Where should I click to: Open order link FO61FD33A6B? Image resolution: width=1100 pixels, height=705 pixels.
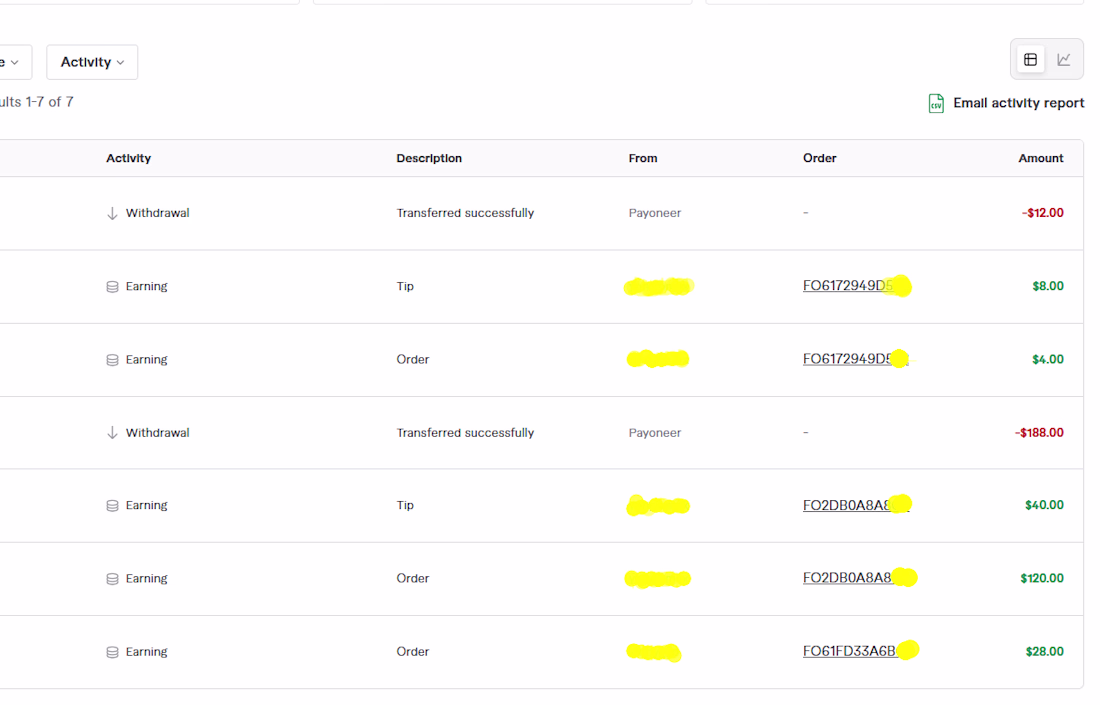(x=848, y=651)
